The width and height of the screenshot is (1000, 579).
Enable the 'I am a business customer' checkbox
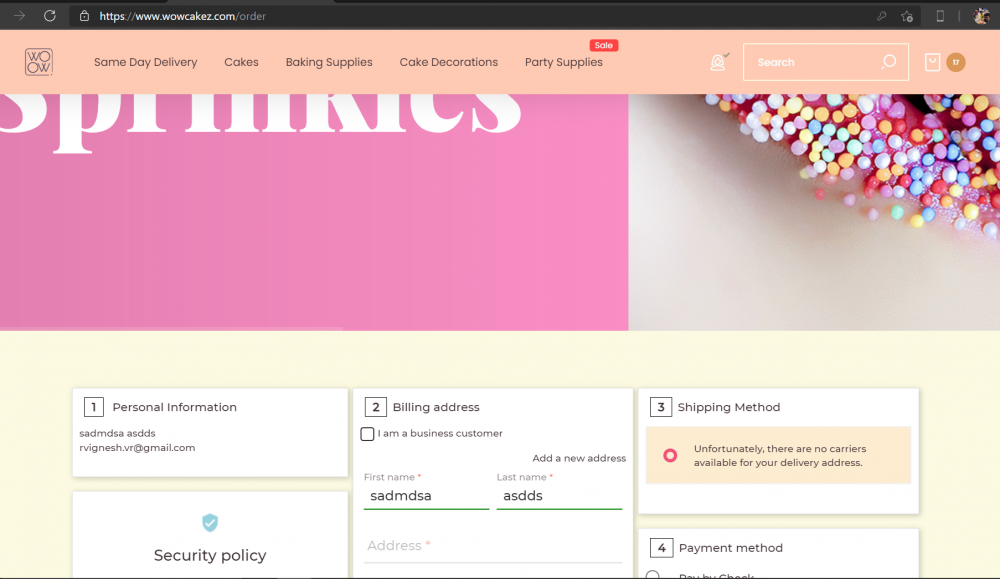367,434
